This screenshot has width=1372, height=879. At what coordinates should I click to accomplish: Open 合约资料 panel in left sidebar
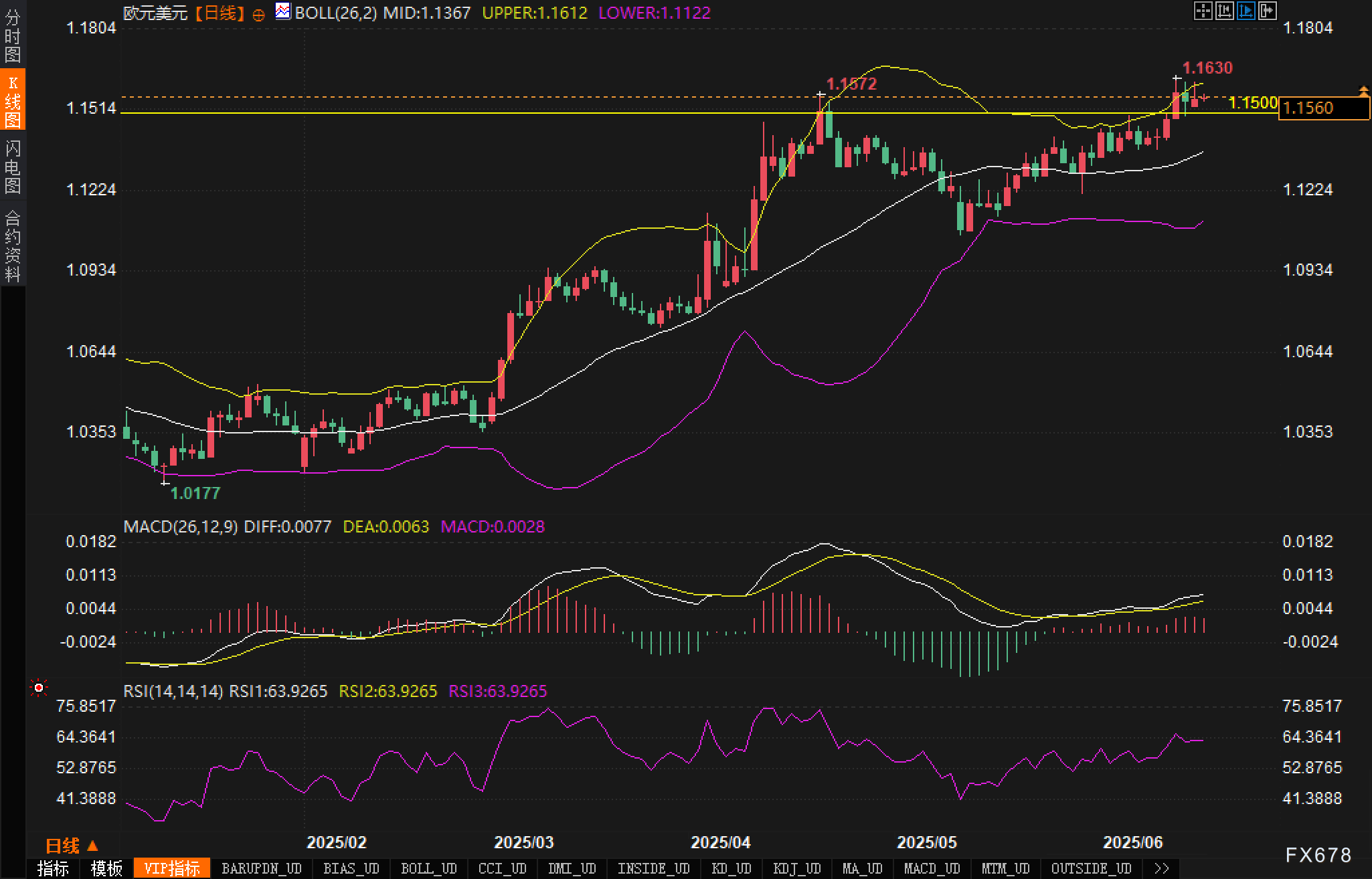(x=13, y=246)
